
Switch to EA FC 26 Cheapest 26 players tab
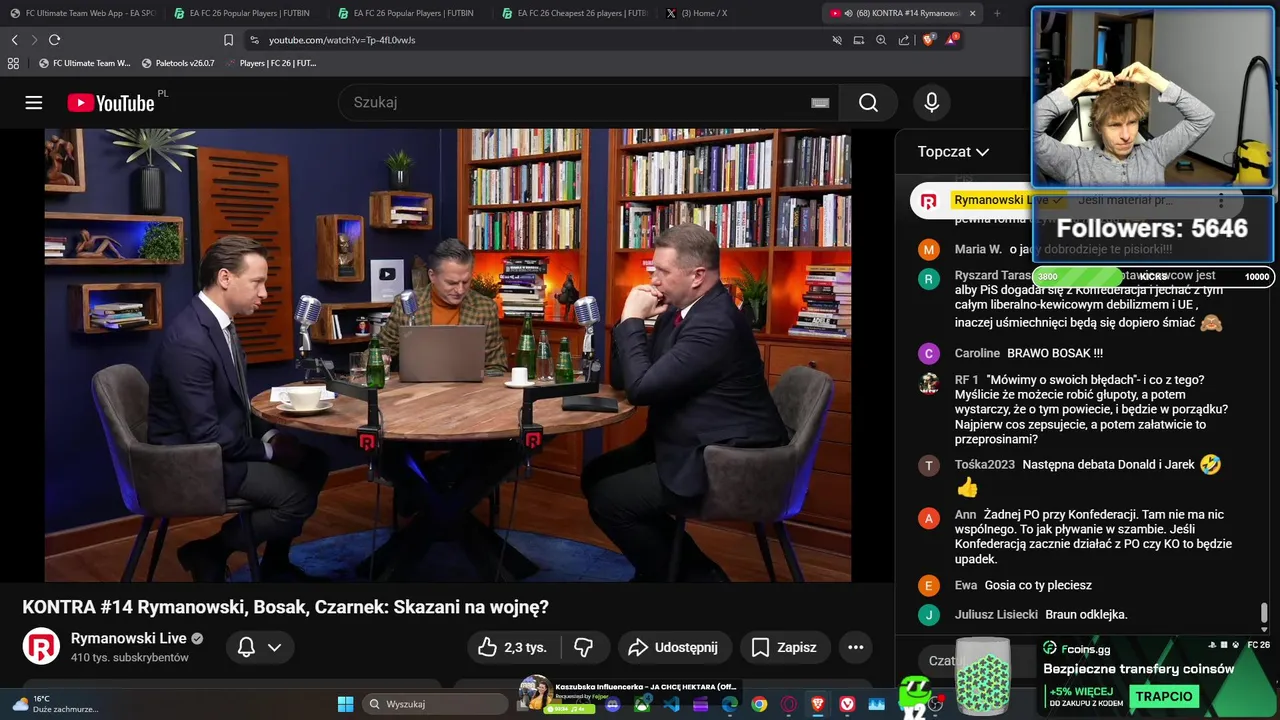tap(575, 13)
